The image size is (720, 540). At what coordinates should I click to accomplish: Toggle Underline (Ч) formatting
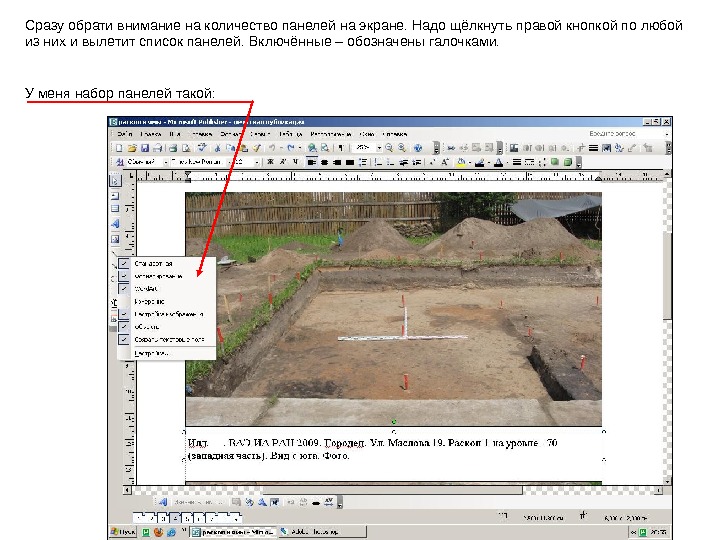pos(296,162)
